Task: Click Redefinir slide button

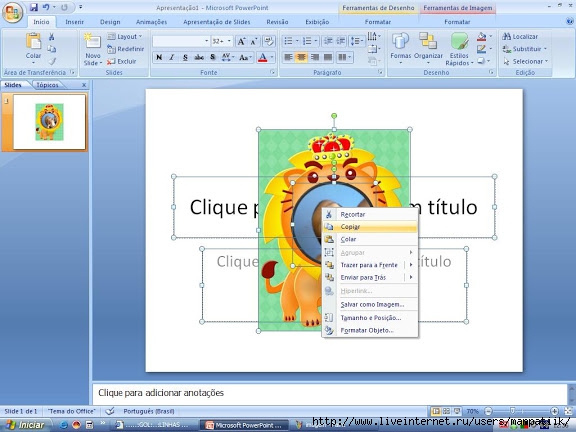Action: tap(125, 49)
